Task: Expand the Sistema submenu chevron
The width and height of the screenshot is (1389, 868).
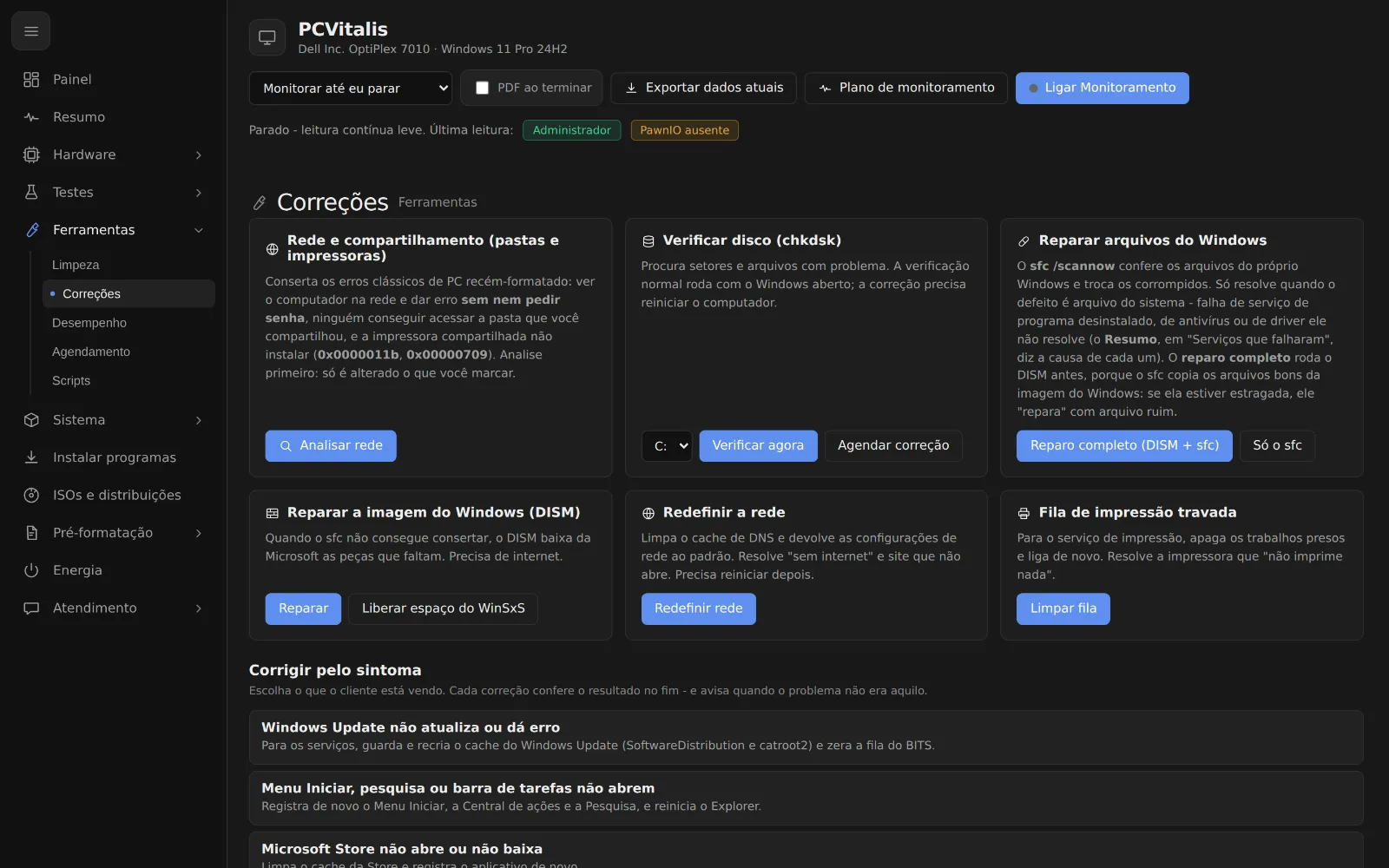Action: pyautogui.click(x=199, y=420)
